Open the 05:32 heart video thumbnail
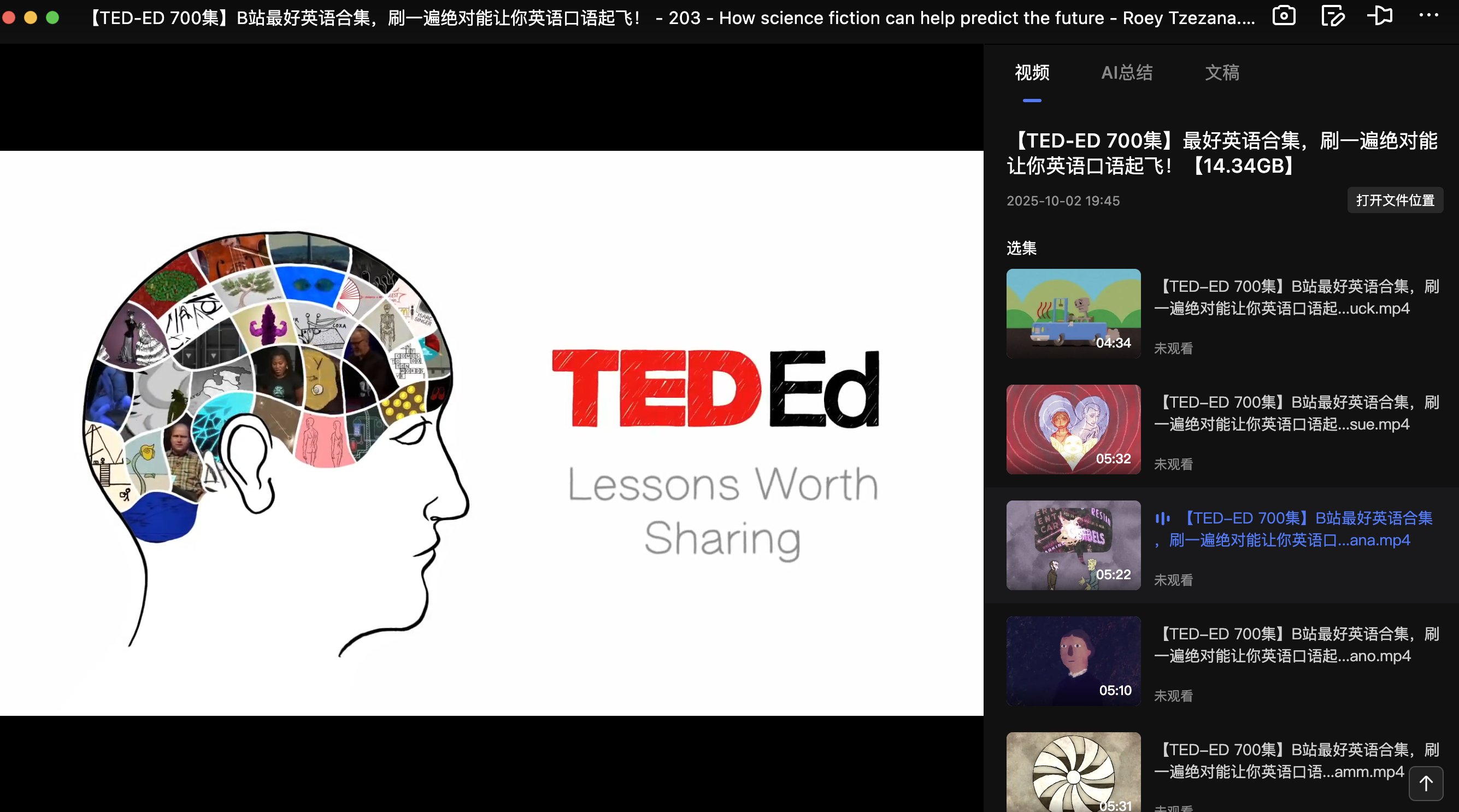The width and height of the screenshot is (1459, 812). pos(1073,429)
